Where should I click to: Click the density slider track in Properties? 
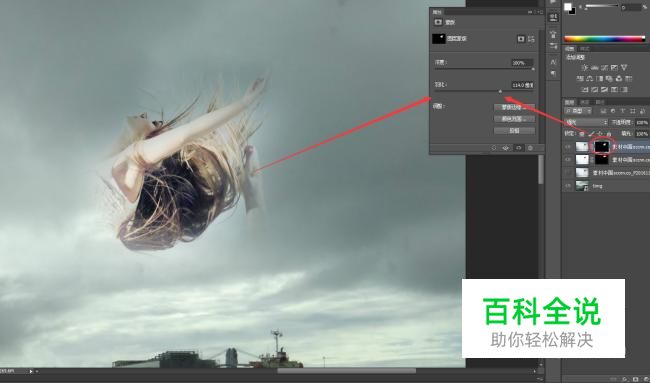(x=484, y=68)
